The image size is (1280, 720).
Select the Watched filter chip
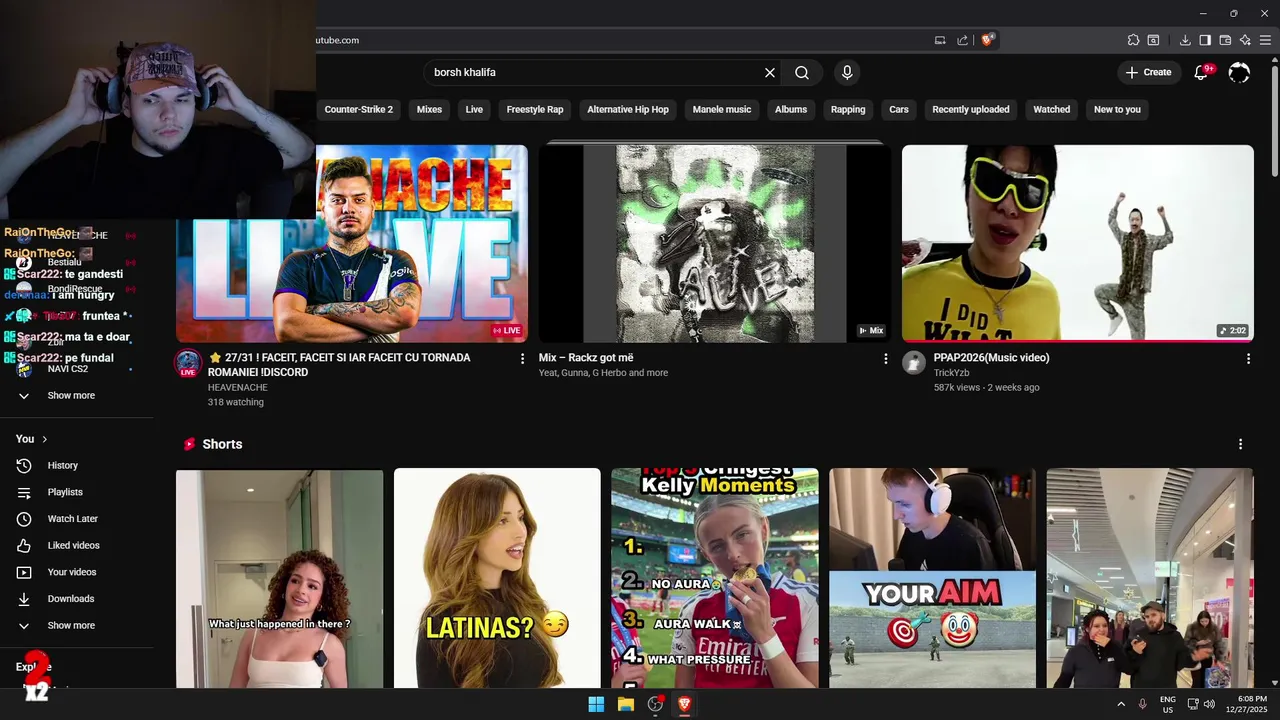pos(1052,109)
